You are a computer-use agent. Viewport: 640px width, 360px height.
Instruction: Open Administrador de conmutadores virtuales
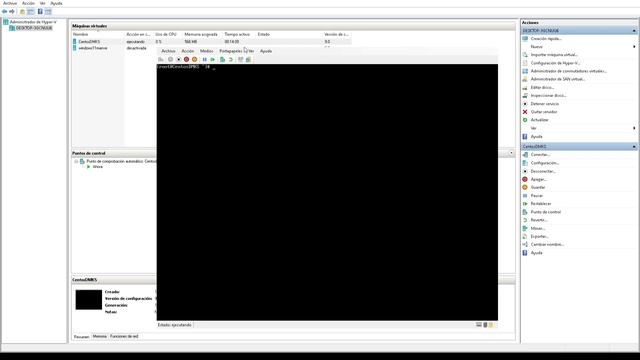pyautogui.click(x=569, y=71)
